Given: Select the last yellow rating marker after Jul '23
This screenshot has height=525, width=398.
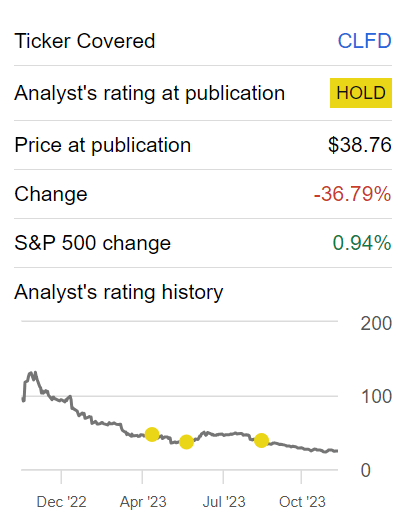Looking at the screenshot, I should tap(261, 440).
